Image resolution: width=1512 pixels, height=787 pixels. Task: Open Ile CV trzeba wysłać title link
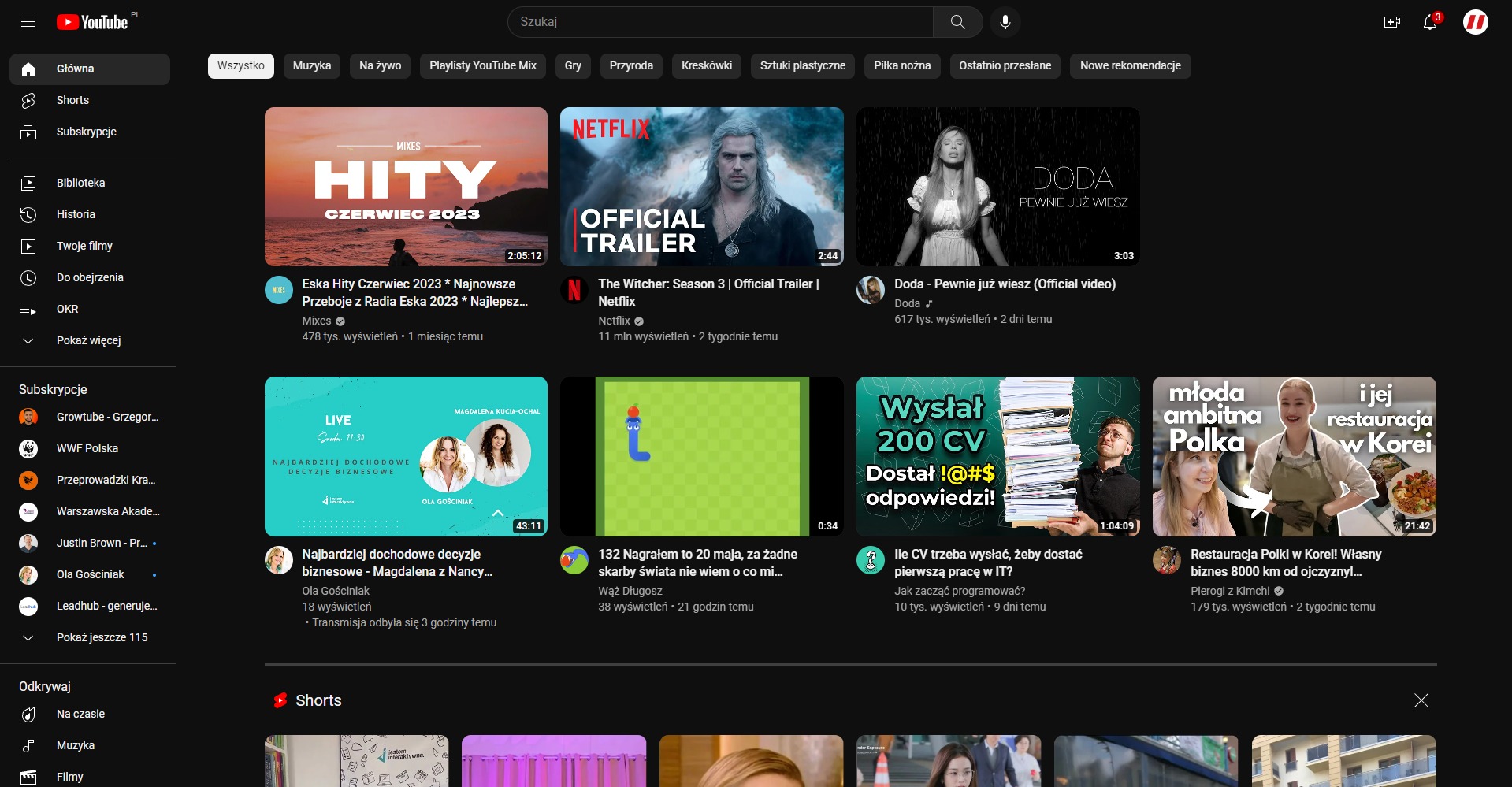tap(988, 562)
